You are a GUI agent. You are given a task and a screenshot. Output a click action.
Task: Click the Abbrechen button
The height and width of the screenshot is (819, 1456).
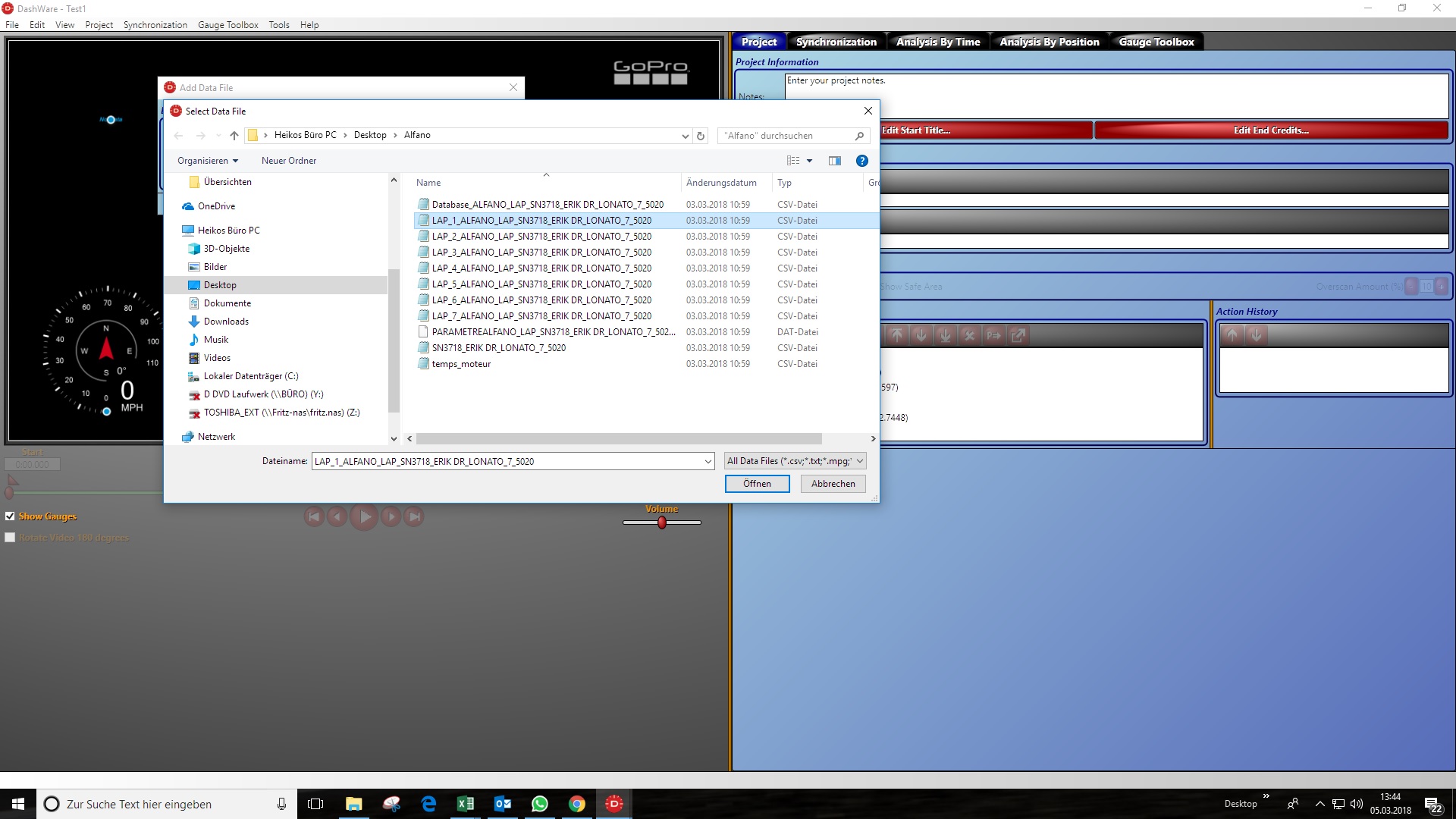point(833,484)
